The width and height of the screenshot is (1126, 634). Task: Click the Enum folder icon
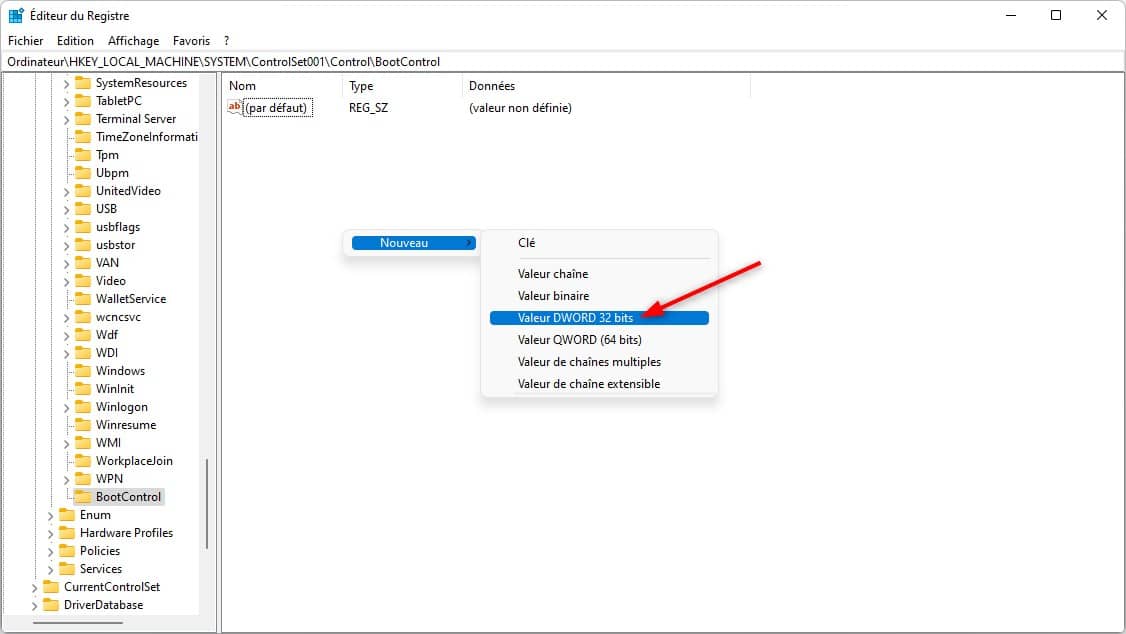(x=68, y=515)
